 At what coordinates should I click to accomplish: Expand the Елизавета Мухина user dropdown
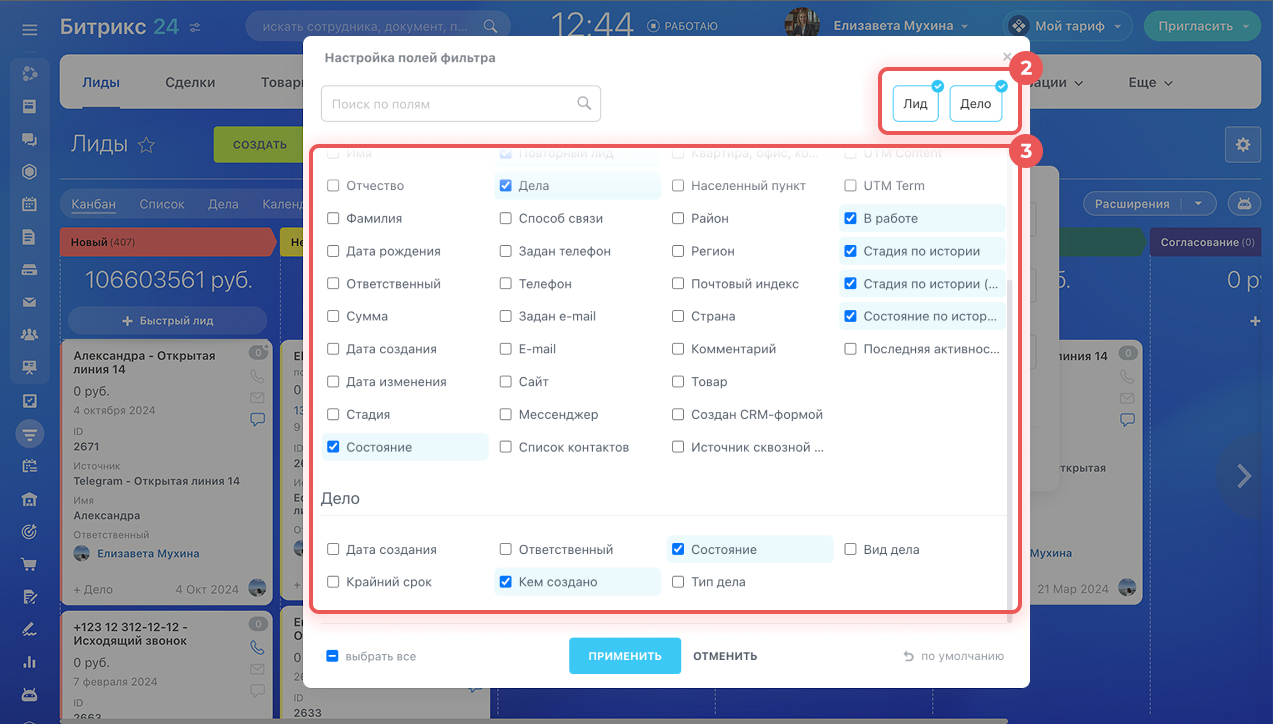click(900, 26)
